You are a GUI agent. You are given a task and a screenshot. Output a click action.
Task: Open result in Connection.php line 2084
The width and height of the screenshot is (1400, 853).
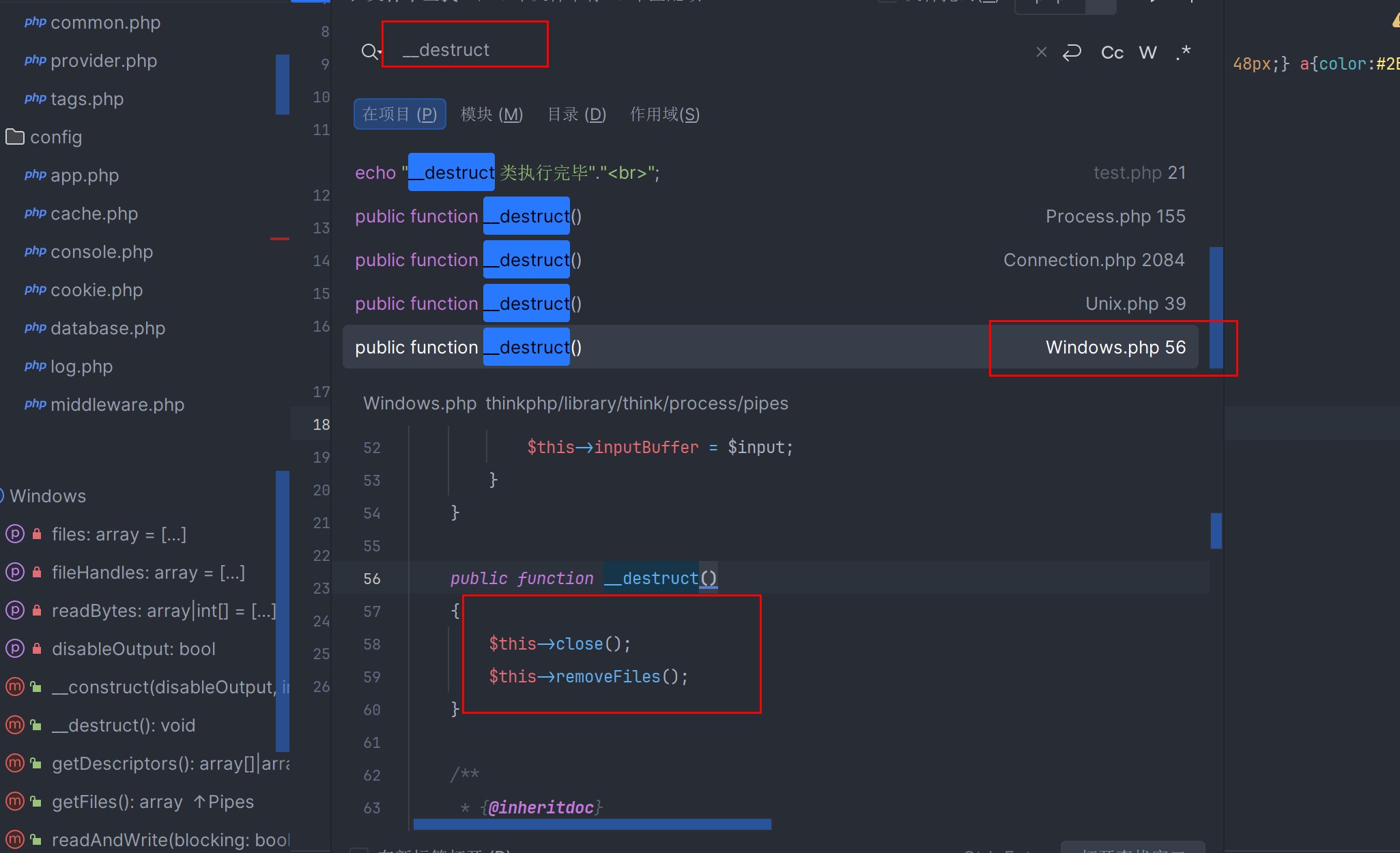click(x=770, y=260)
